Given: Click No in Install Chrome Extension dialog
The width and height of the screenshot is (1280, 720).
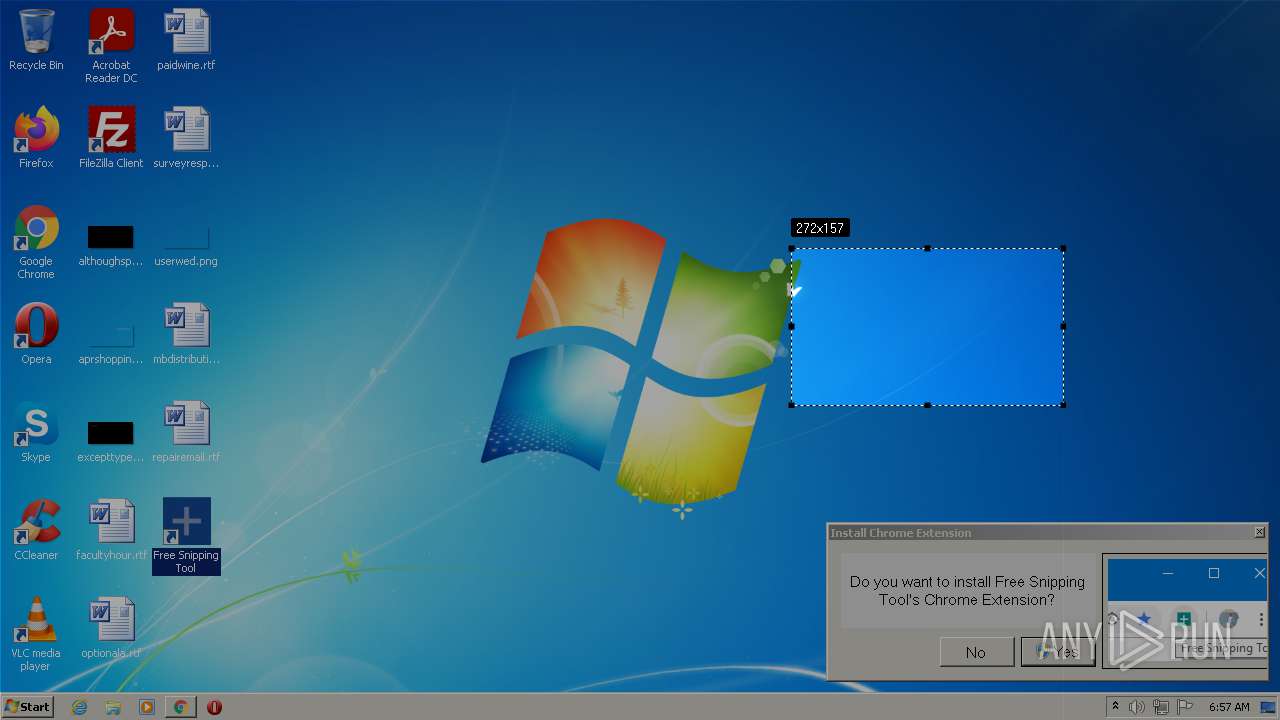Looking at the screenshot, I should coord(975,652).
